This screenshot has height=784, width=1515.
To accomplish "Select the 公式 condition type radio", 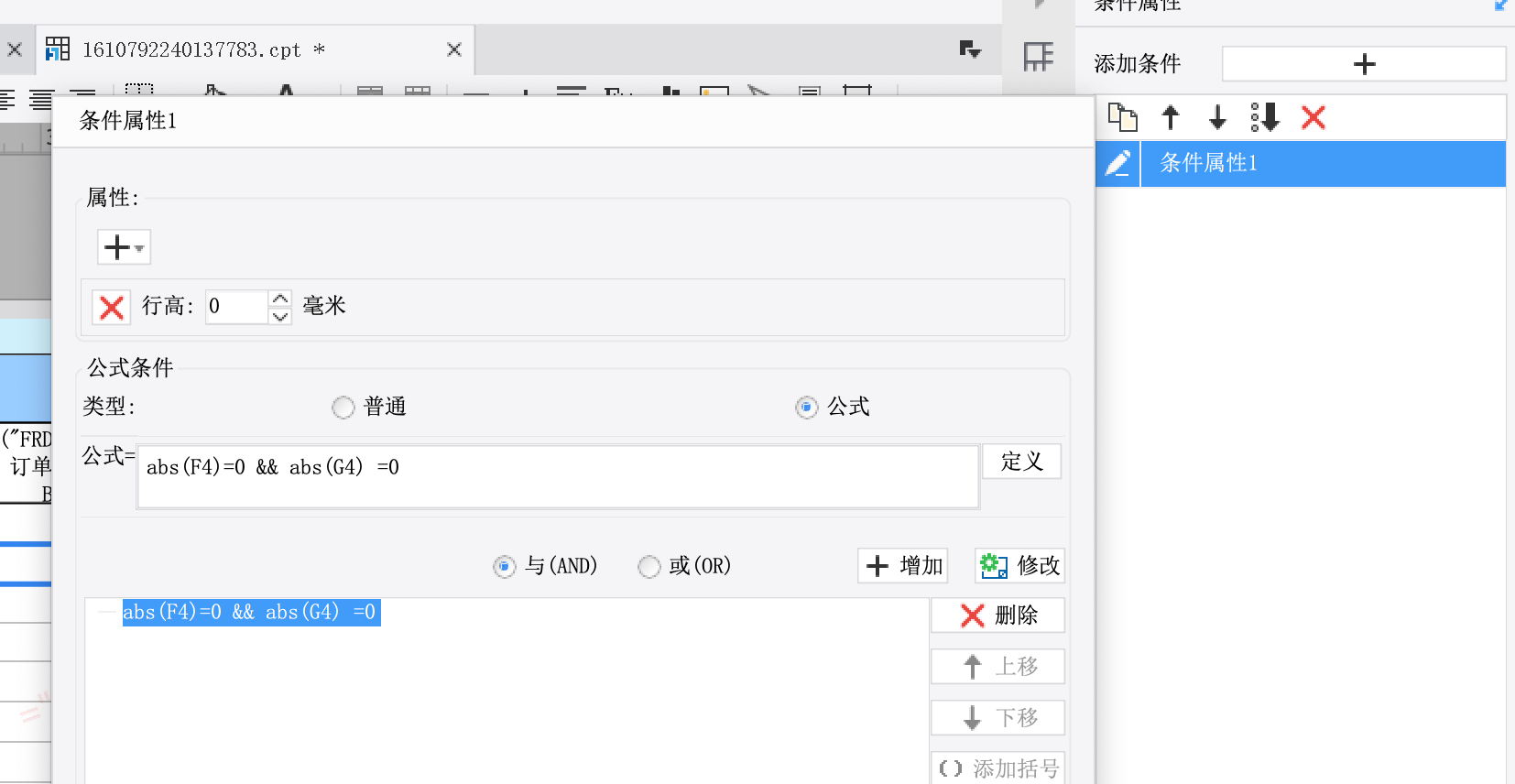I will (806, 407).
